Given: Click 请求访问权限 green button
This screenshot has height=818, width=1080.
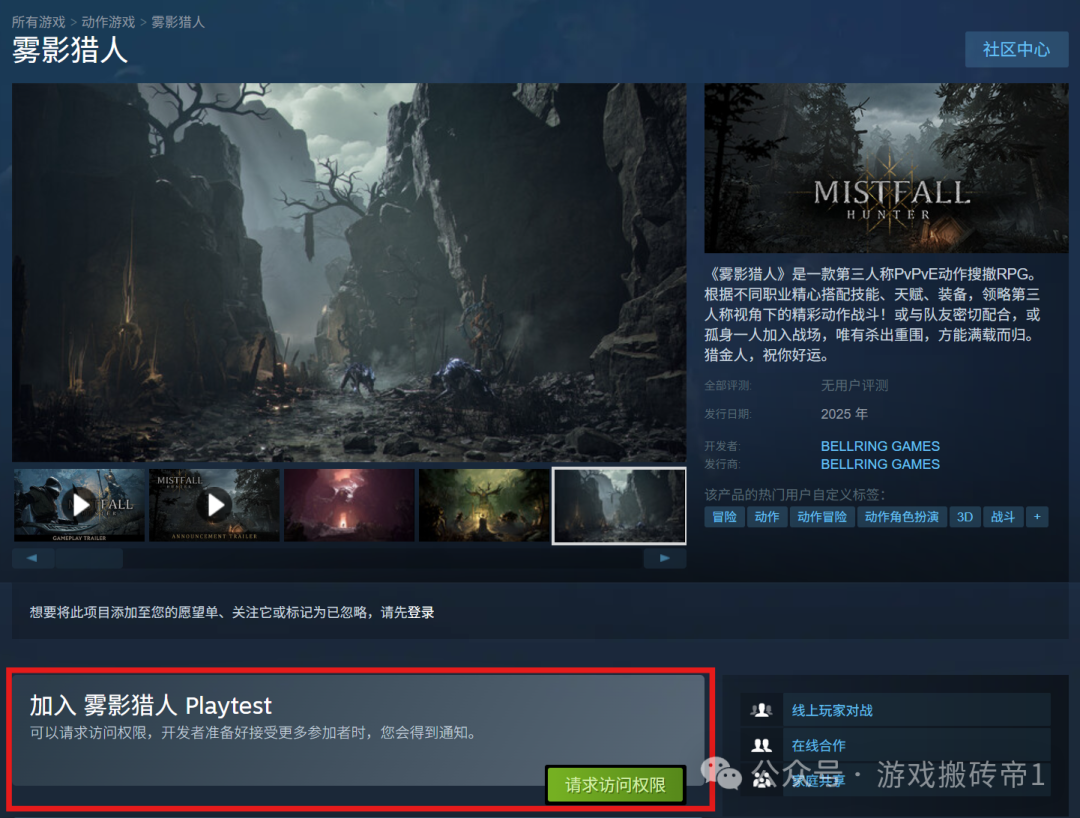Looking at the screenshot, I should (615, 785).
